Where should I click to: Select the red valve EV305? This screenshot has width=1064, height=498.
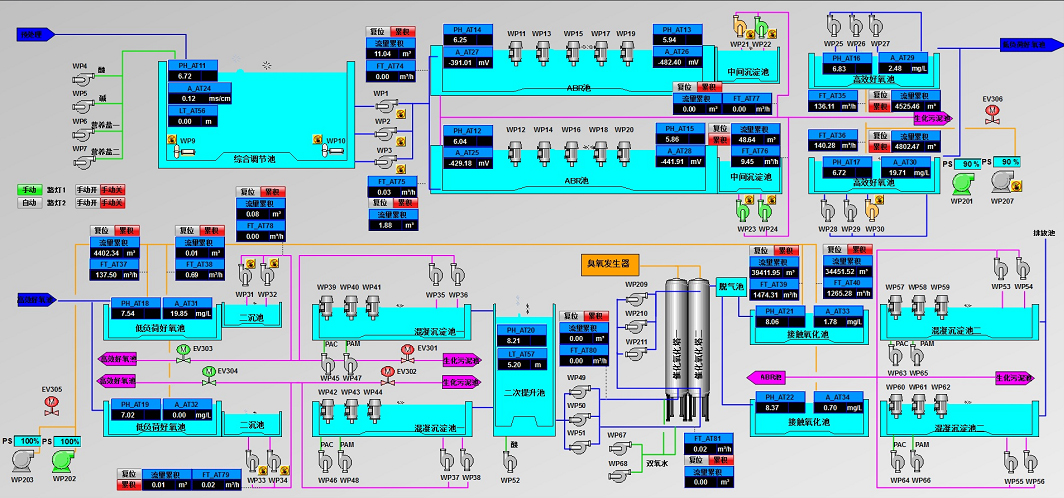52,405
